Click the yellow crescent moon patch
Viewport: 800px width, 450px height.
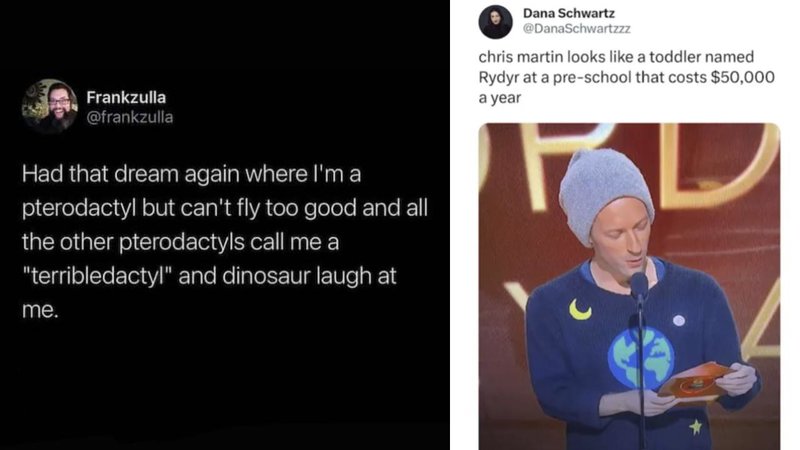[579, 309]
